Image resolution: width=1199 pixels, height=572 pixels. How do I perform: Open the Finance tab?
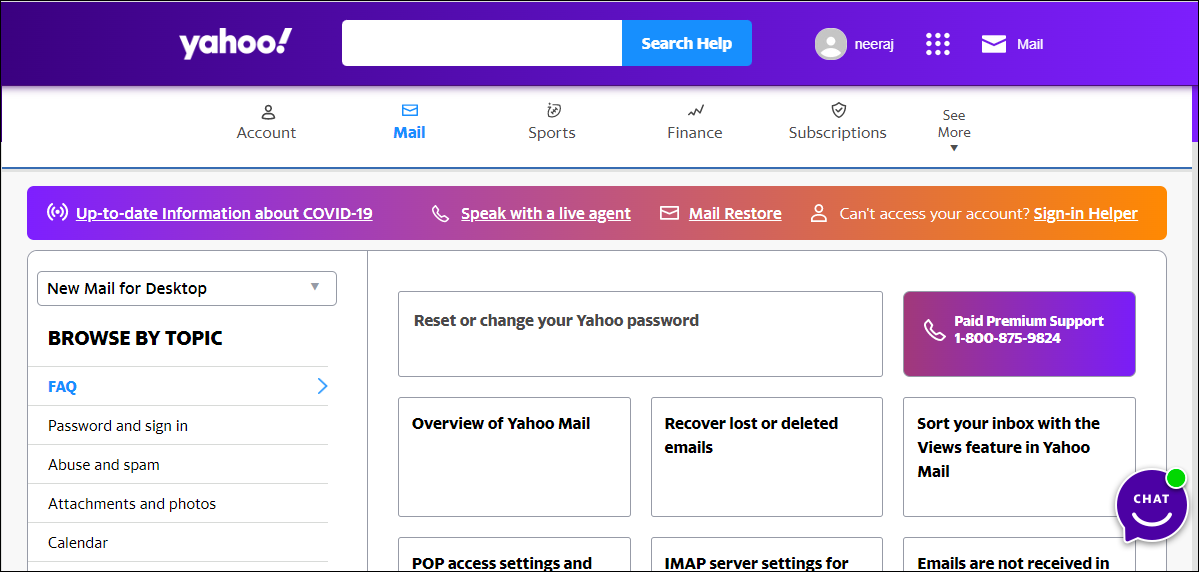(x=694, y=122)
